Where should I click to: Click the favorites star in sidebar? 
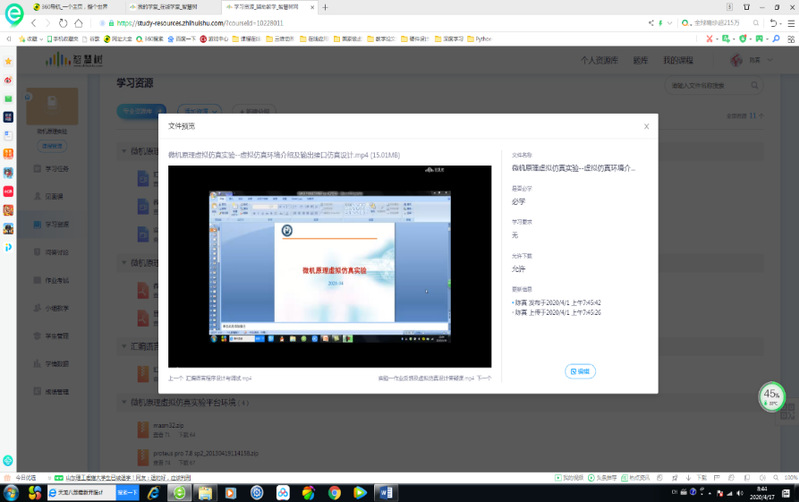pos(8,61)
